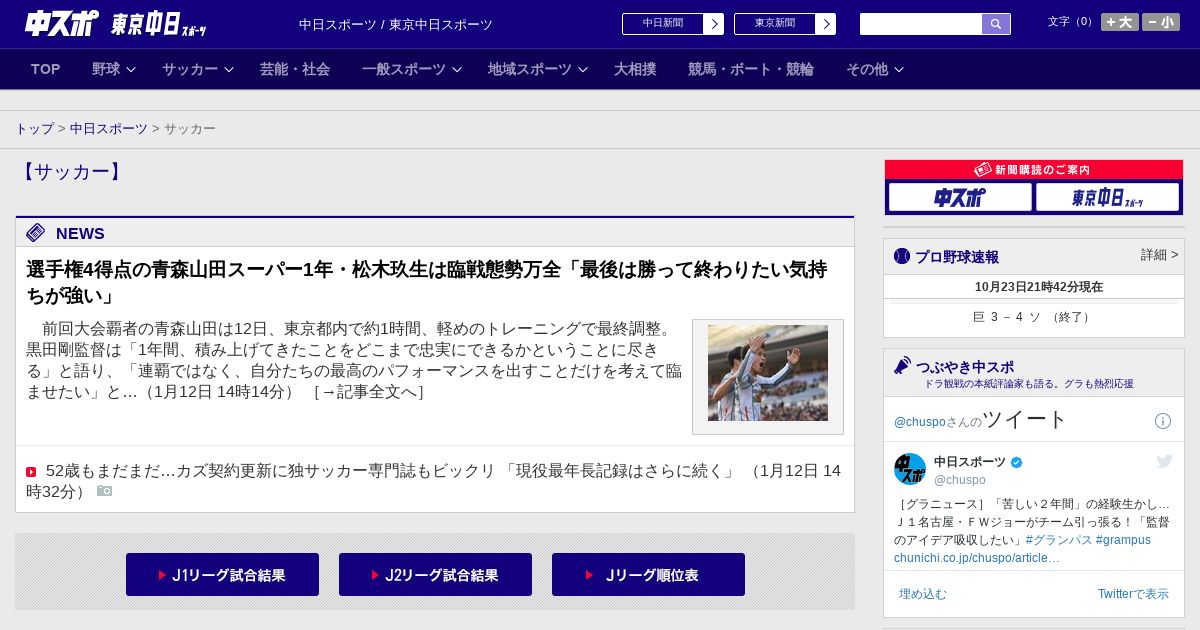This screenshot has width=1200, height=630.
Task: Click the 中スポ subscription banner logo
Action: [x=960, y=197]
